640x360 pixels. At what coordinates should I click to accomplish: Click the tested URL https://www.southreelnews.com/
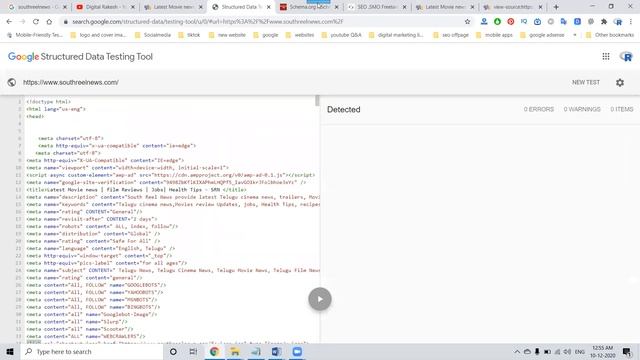tap(71, 82)
